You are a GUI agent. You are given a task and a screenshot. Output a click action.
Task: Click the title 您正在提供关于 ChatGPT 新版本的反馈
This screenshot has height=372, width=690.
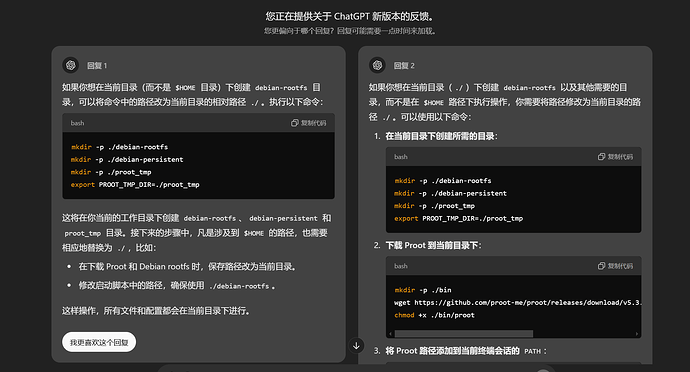point(350,17)
